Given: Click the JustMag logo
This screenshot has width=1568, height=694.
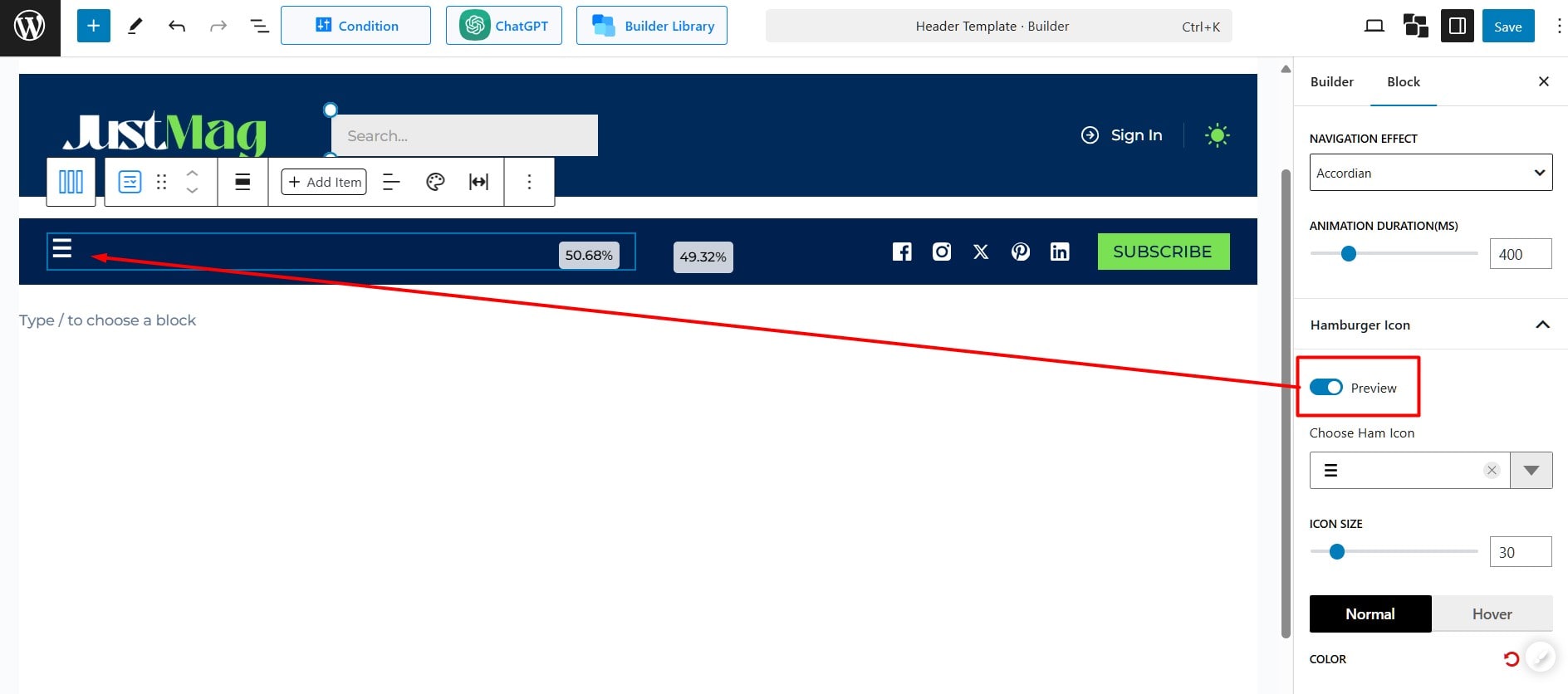Looking at the screenshot, I should coord(164,133).
